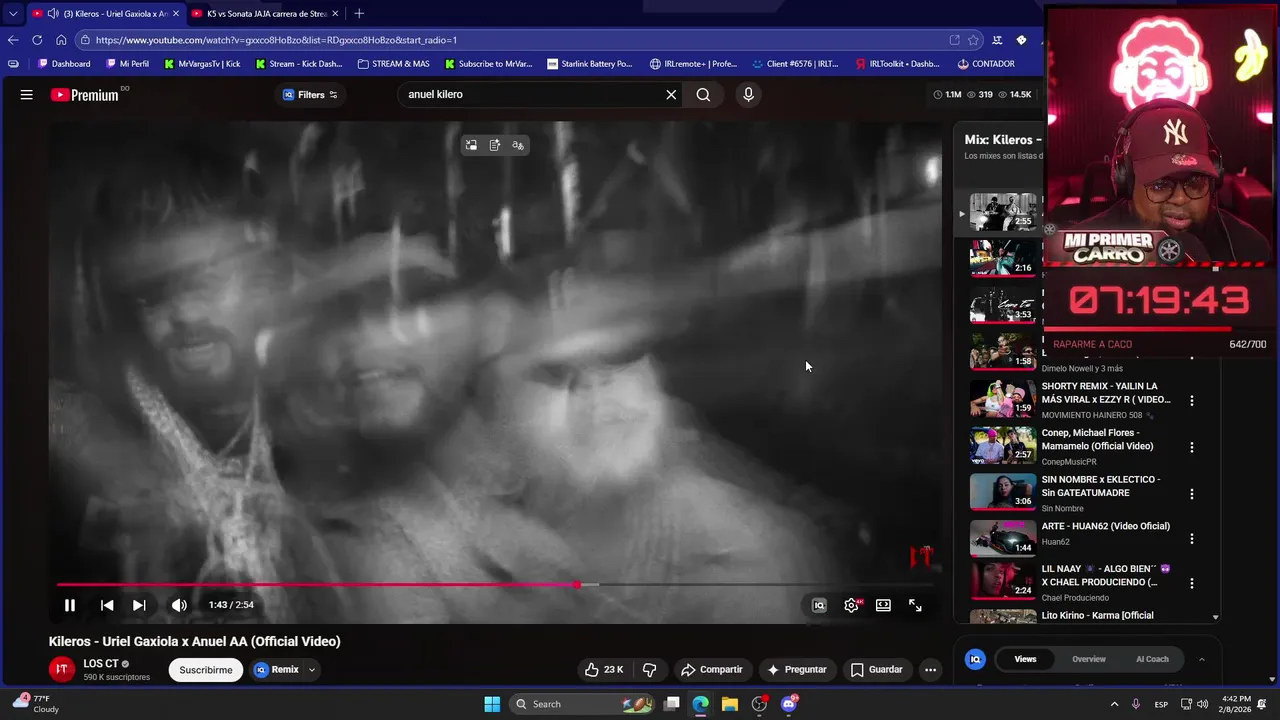The image size is (1280, 720).
Task: Like the video with 23 K
Action: pyautogui.click(x=604, y=670)
